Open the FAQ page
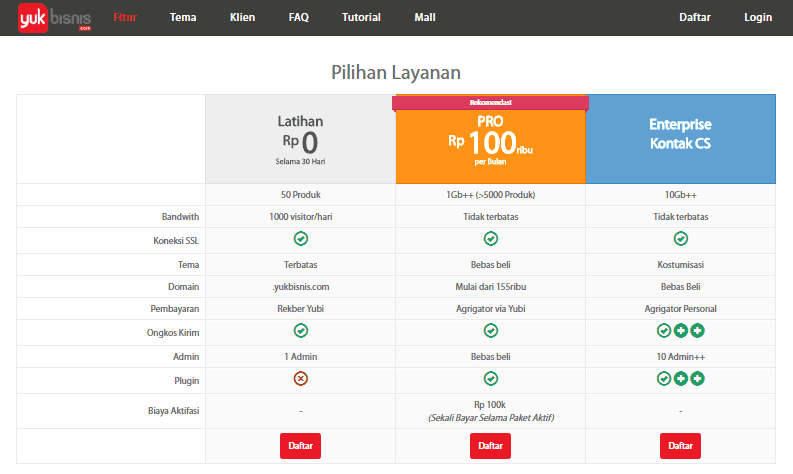 299,18
